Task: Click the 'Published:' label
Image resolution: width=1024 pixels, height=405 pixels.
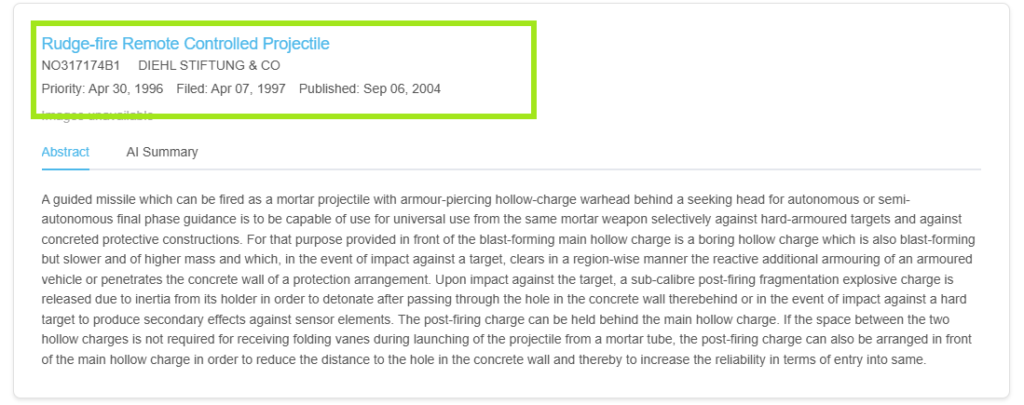Action: click(329, 88)
